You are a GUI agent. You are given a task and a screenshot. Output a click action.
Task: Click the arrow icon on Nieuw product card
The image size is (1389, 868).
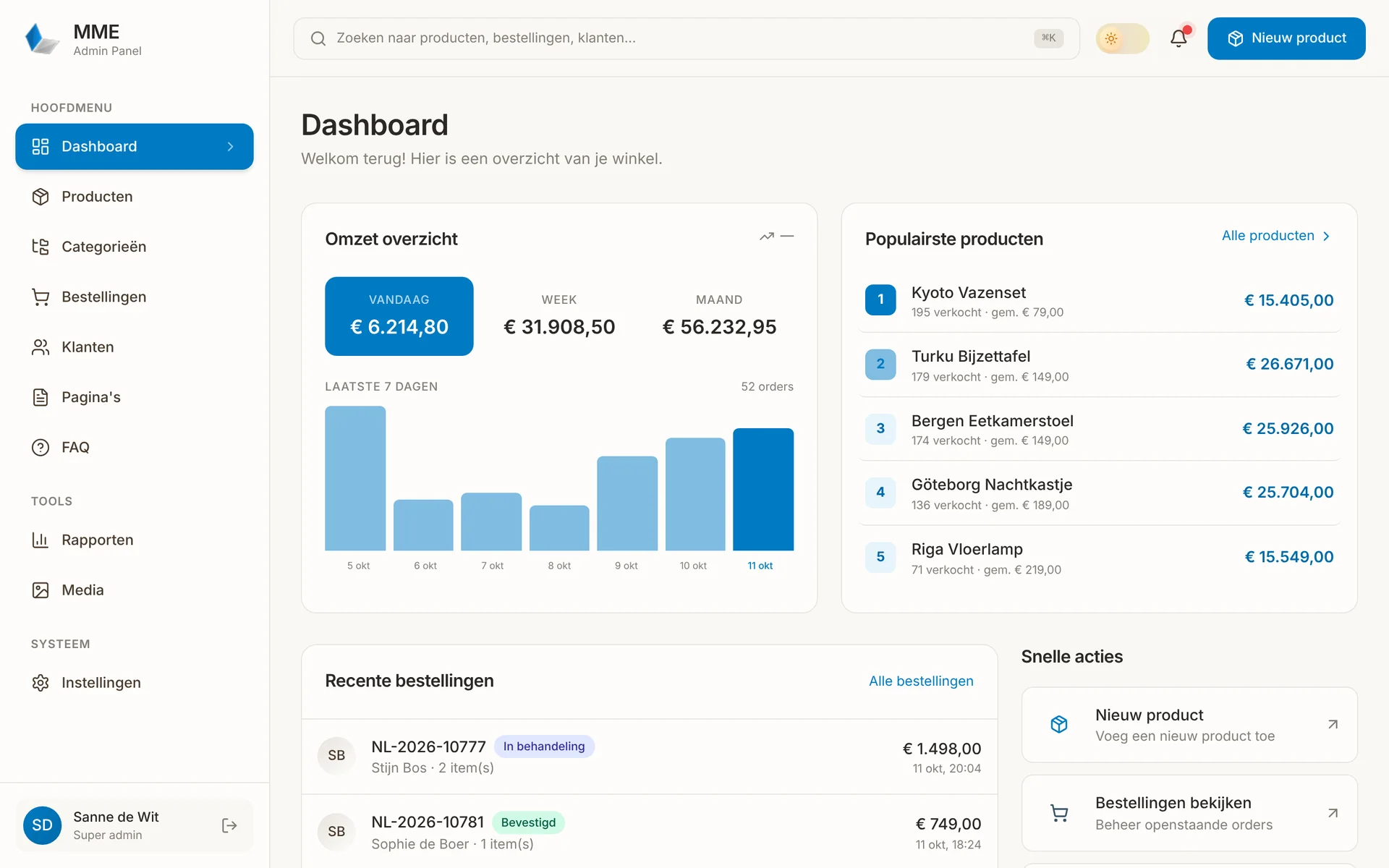1333,724
